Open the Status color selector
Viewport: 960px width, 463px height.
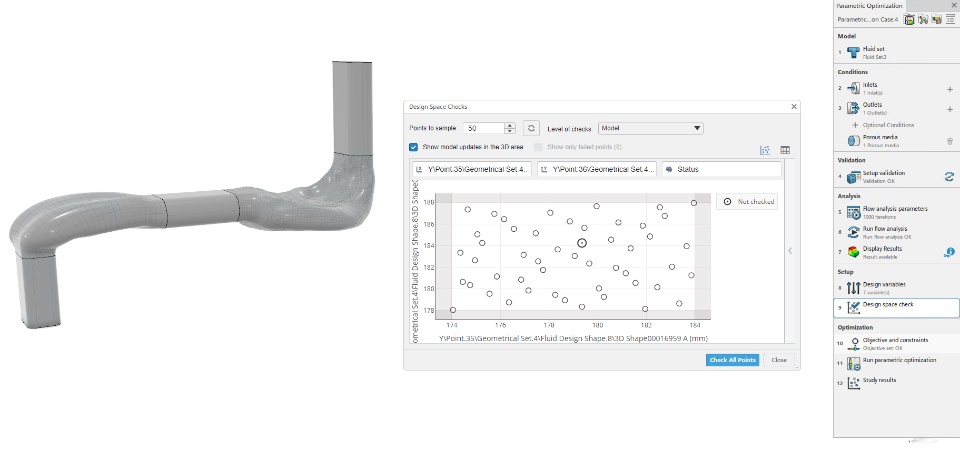722,169
